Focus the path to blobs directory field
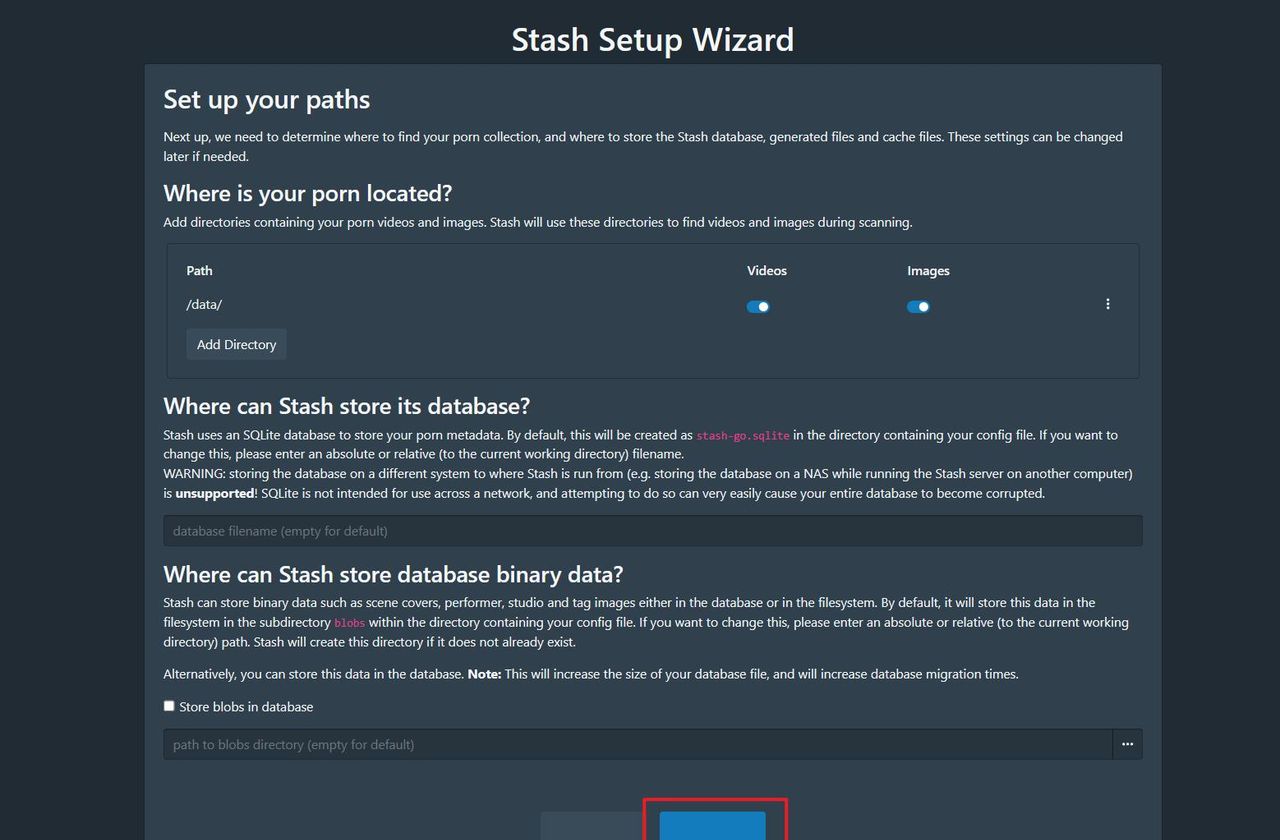Screen dimensions: 1280x840 (x=637, y=744)
